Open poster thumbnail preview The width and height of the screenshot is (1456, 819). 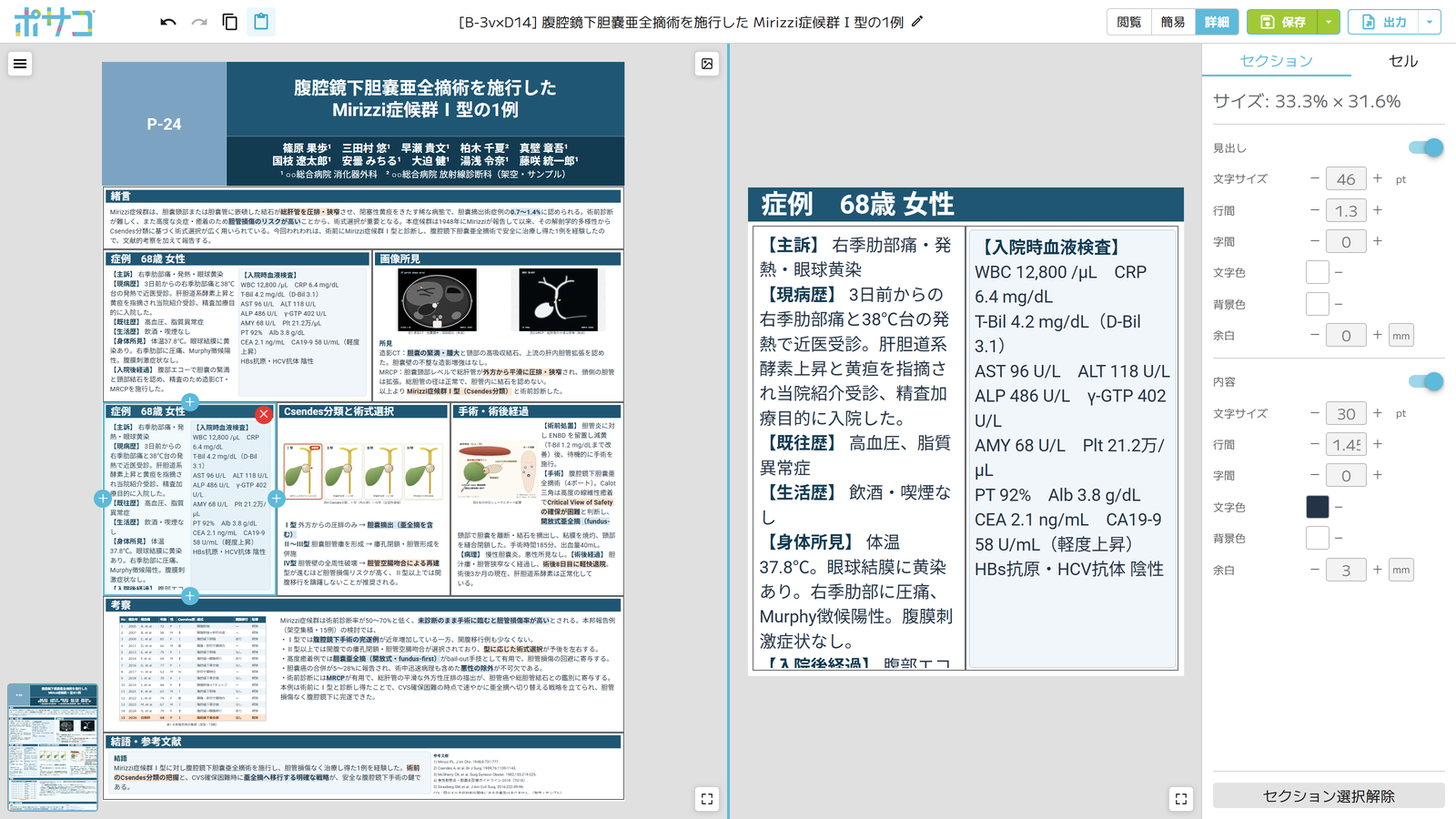(53, 746)
